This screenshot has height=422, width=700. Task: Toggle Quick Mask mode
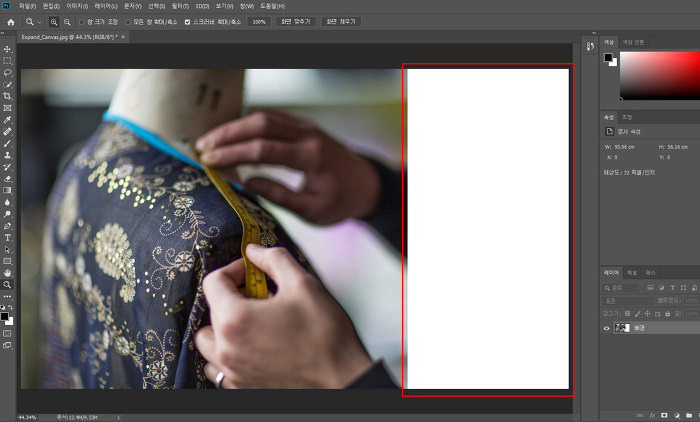[x=7, y=334]
